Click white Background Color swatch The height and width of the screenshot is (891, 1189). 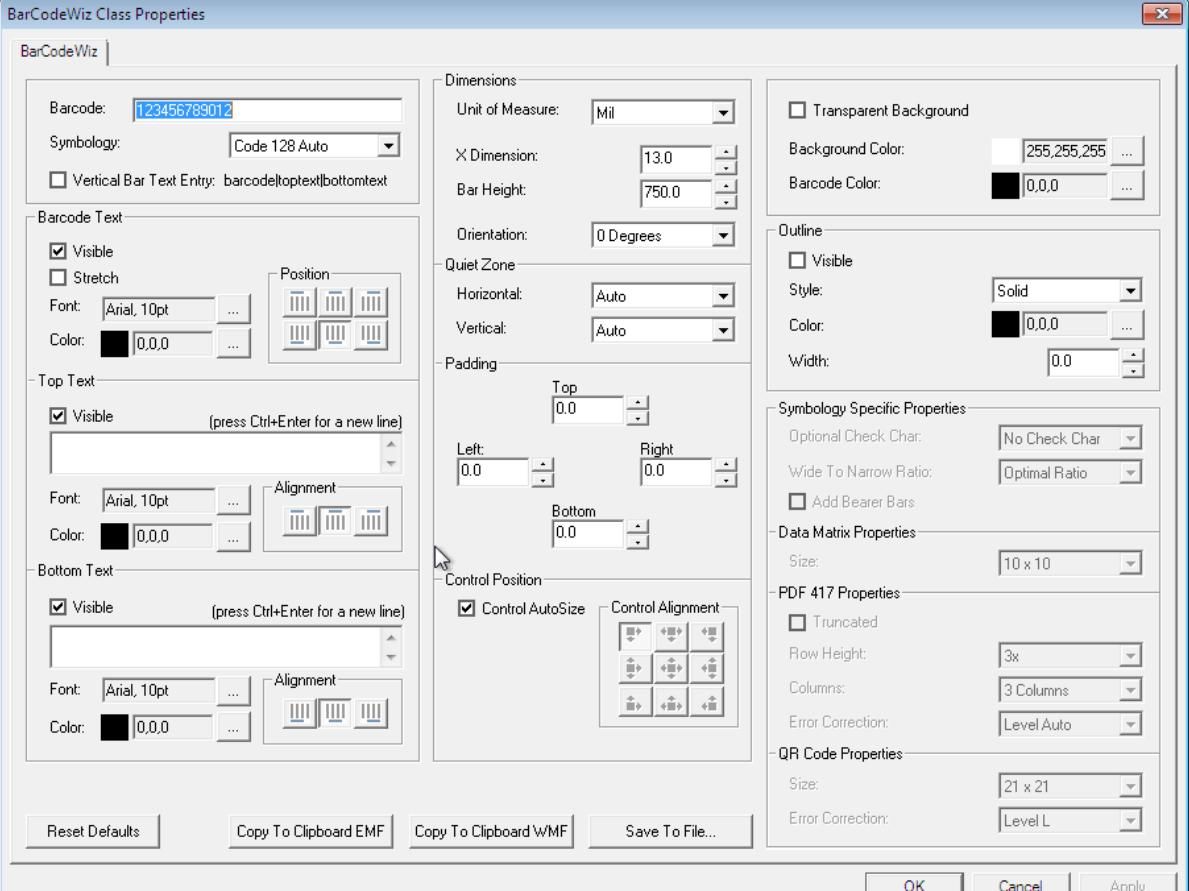[x=1005, y=151]
